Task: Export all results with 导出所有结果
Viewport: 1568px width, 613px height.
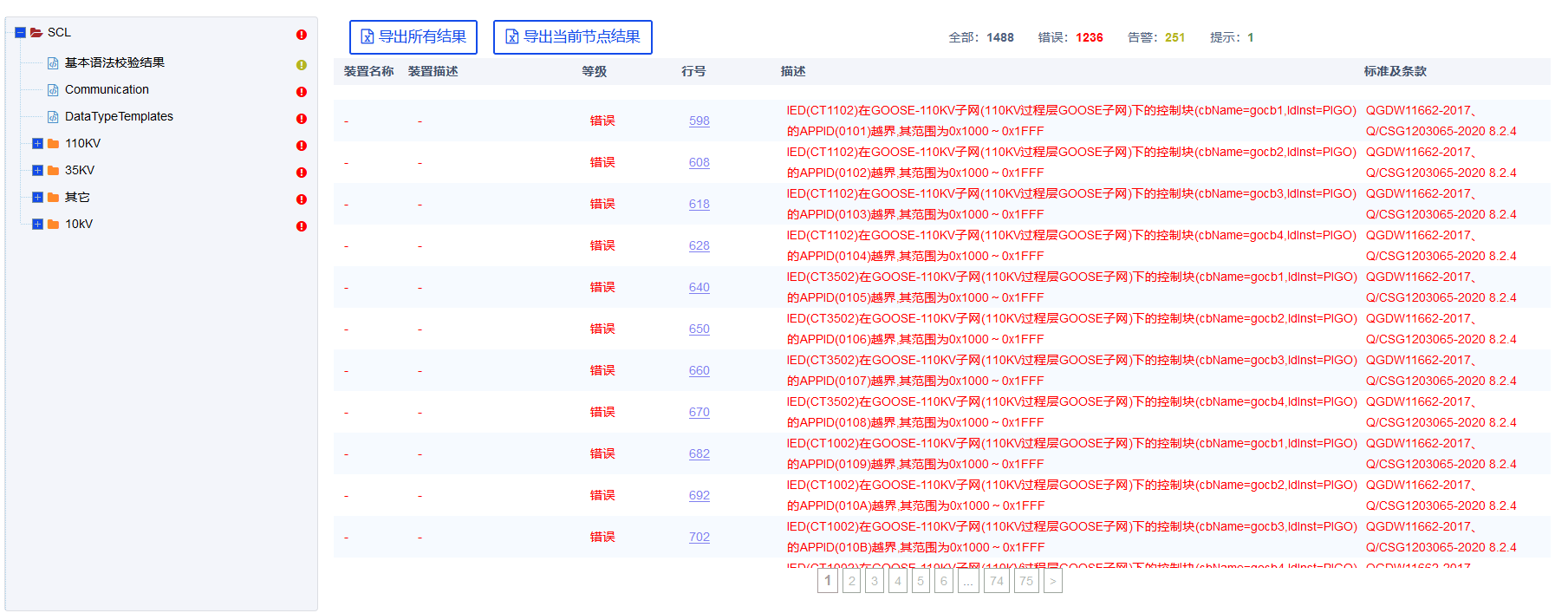Action: (413, 37)
